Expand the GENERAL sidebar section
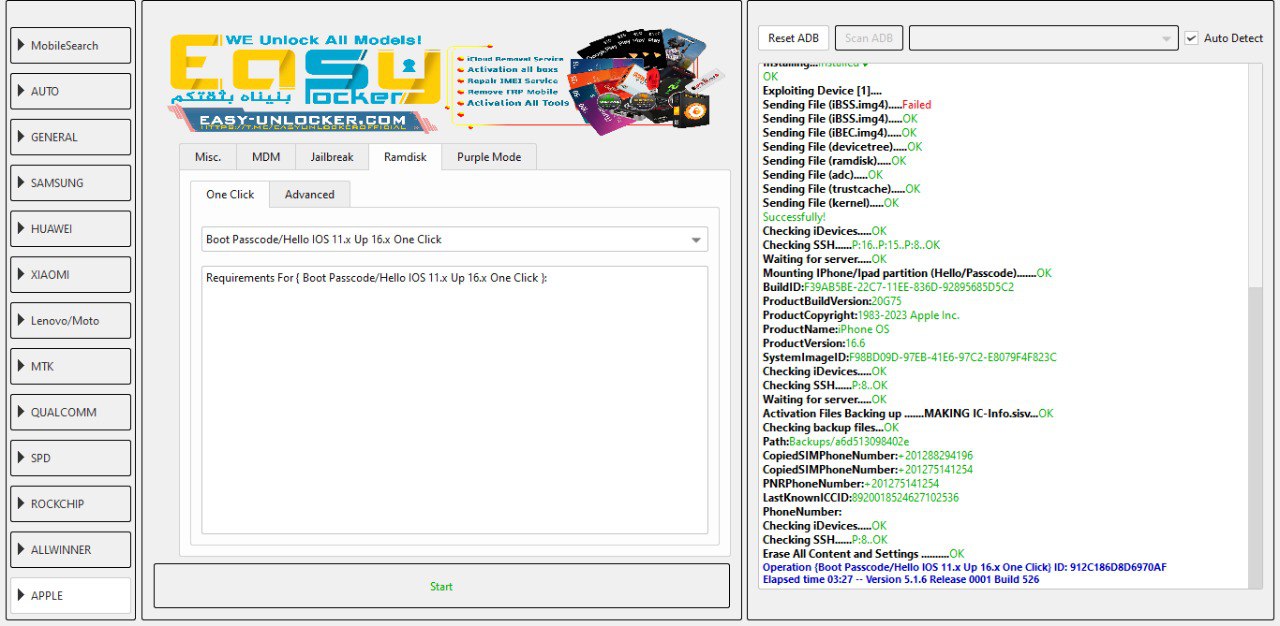Image resolution: width=1280 pixels, height=626 pixels. click(70, 137)
